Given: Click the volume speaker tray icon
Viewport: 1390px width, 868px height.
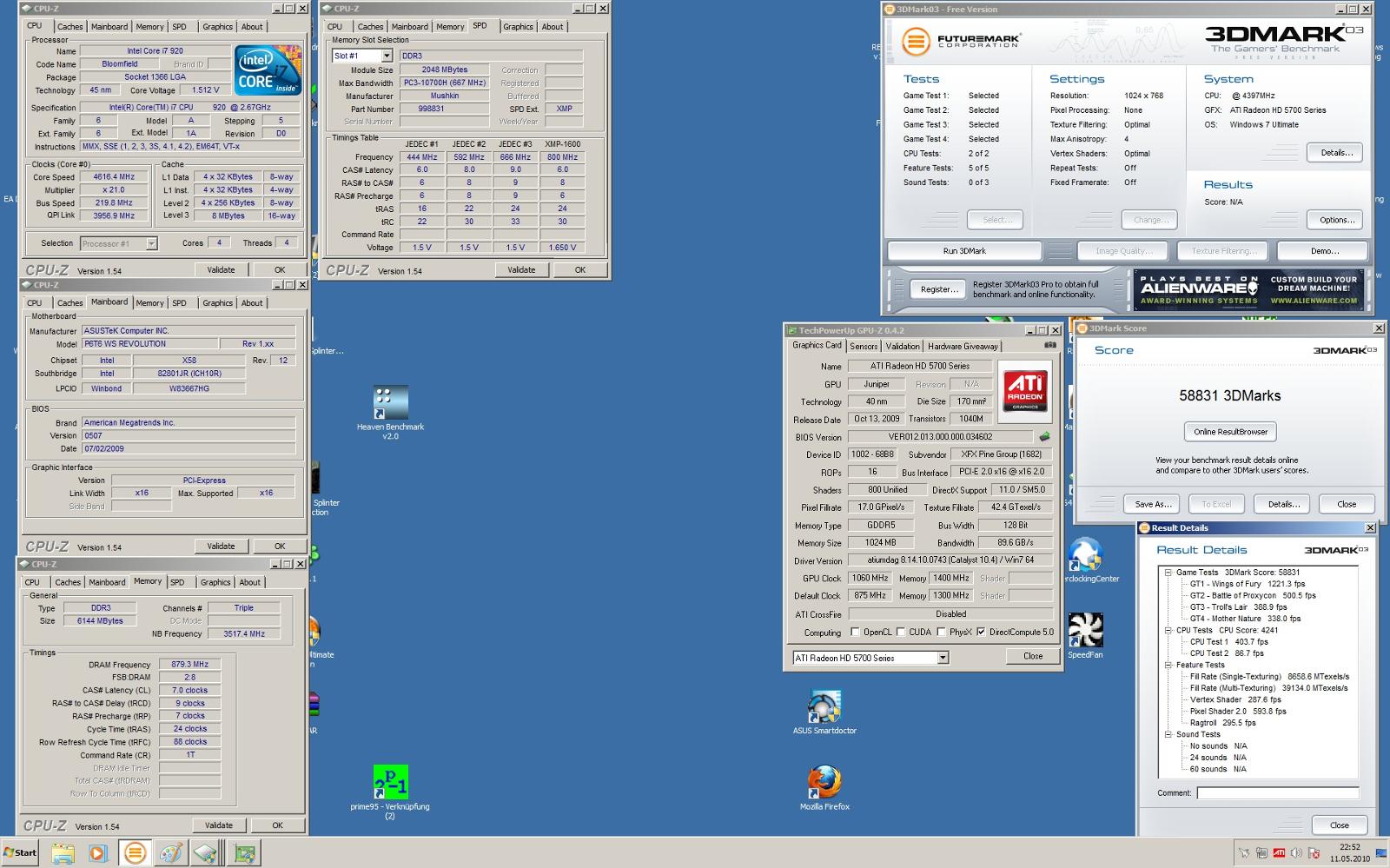Looking at the screenshot, I should (1296, 853).
